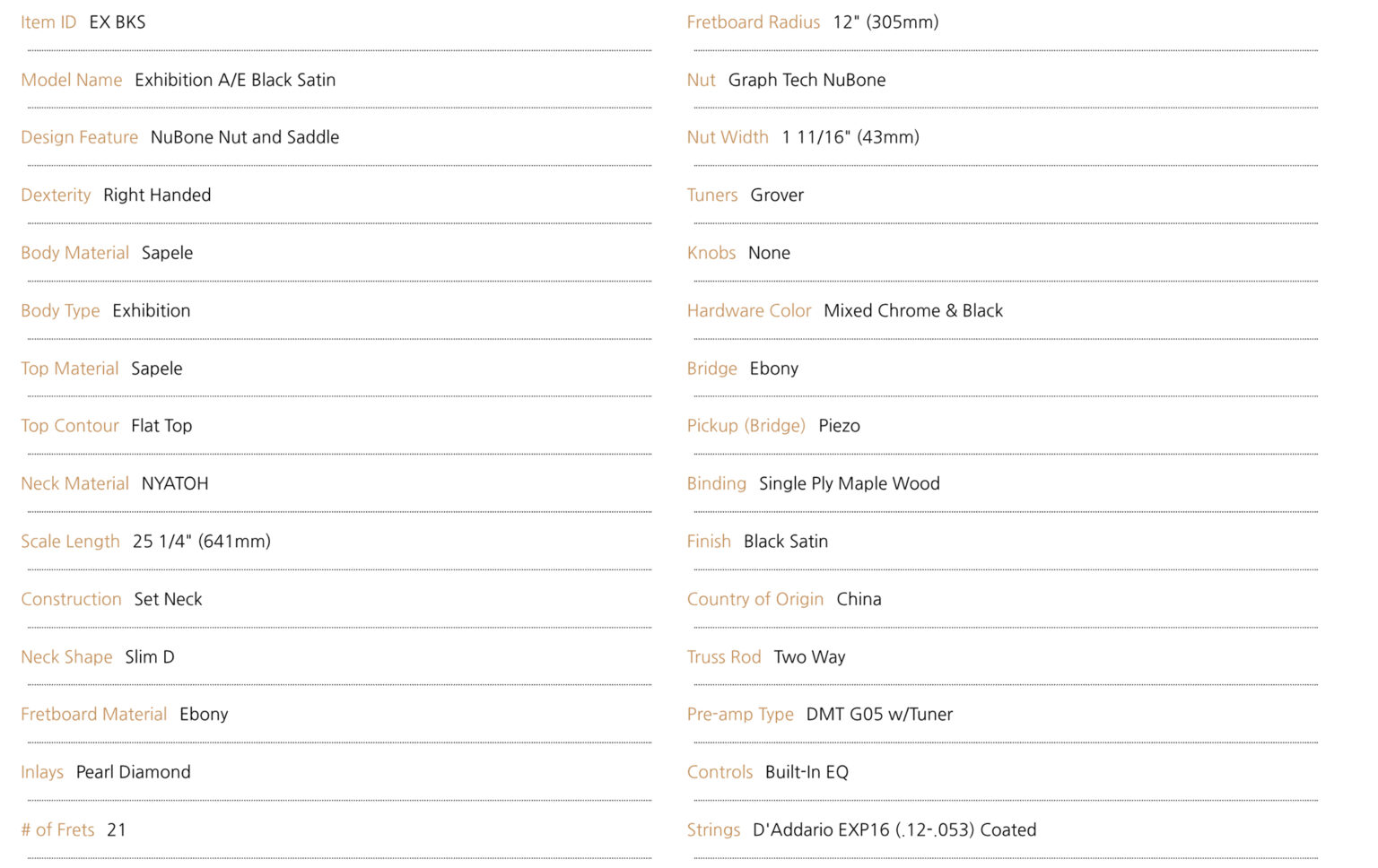Click the Nut Width label
The height and width of the screenshot is (868, 1378).
click(728, 137)
